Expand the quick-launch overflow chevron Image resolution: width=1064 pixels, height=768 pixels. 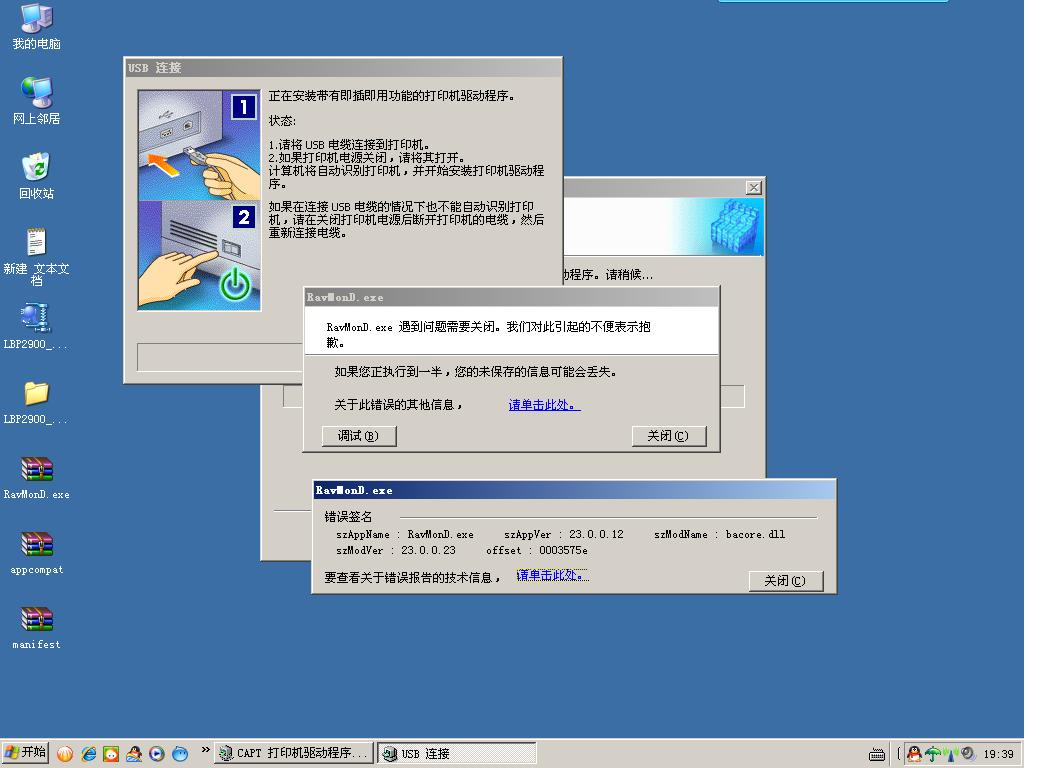[206, 750]
